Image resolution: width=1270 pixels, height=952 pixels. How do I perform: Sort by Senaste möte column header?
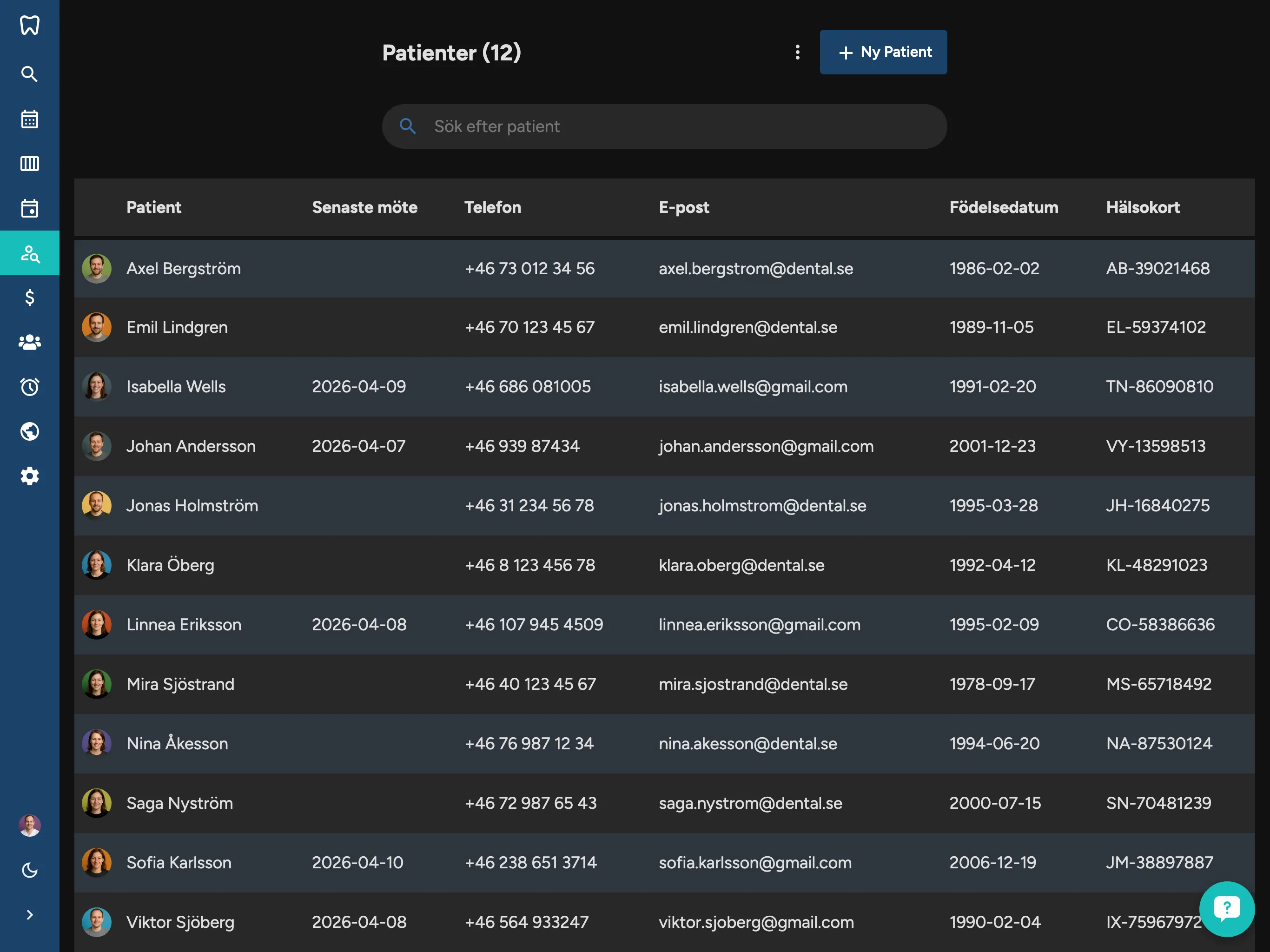click(x=364, y=207)
